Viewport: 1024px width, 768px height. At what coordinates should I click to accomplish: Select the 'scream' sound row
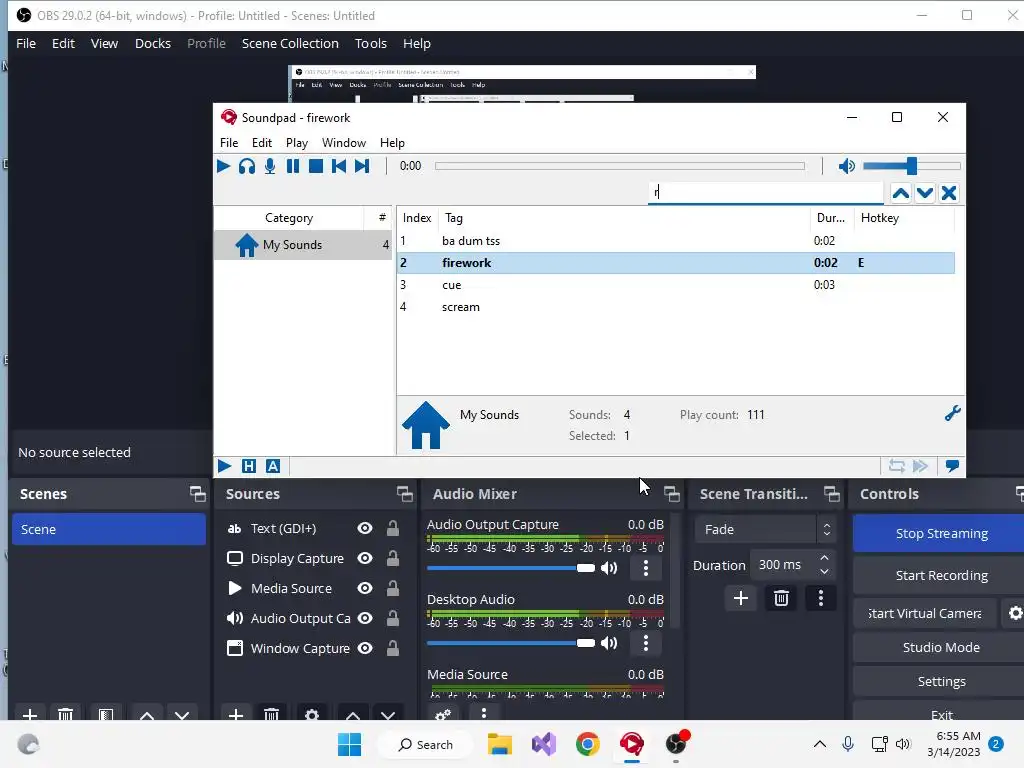(676, 307)
